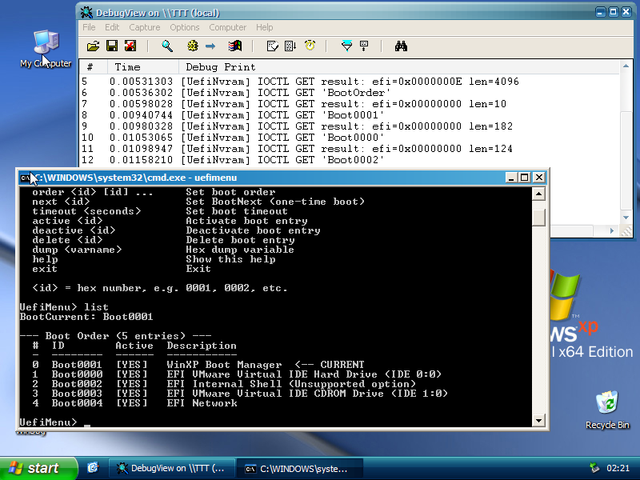The height and width of the screenshot is (480, 640).
Task: Click the cmd.exe title bar text
Action: pos(136,178)
